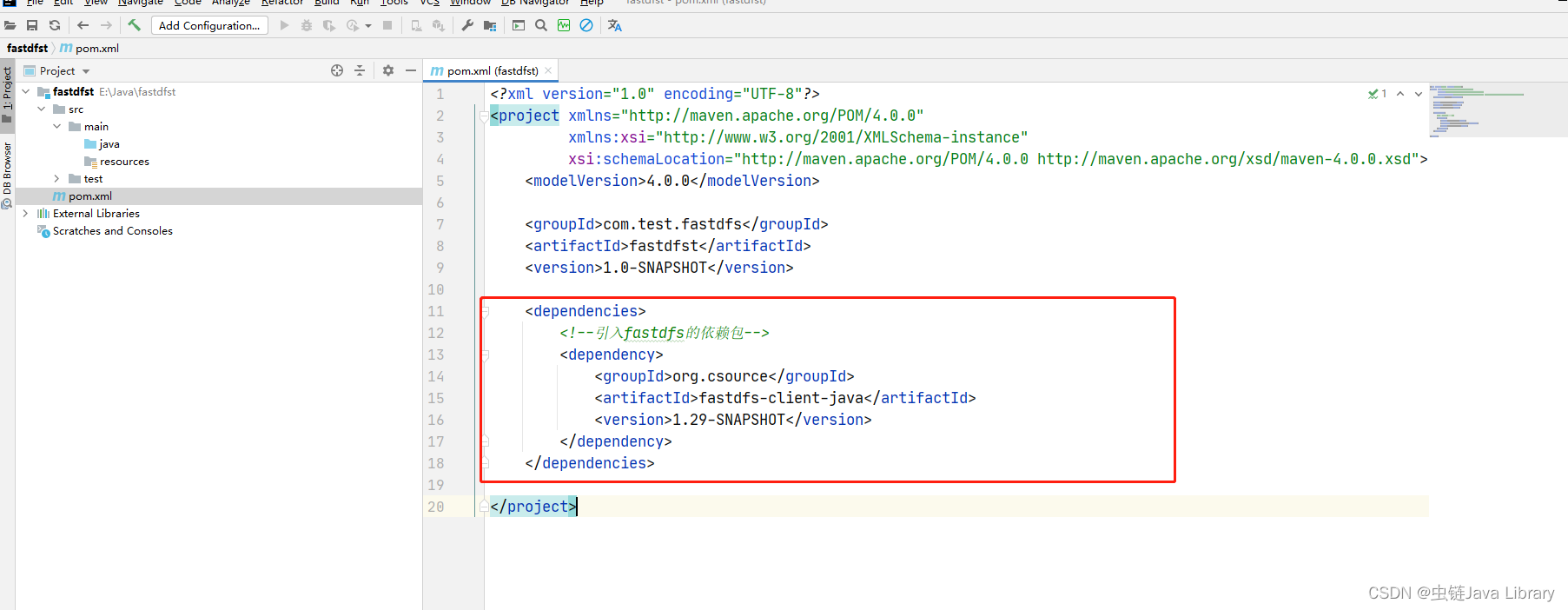This screenshot has width=1568, height=610.
Task: Expand the test folder node
Action: [57, 178]
